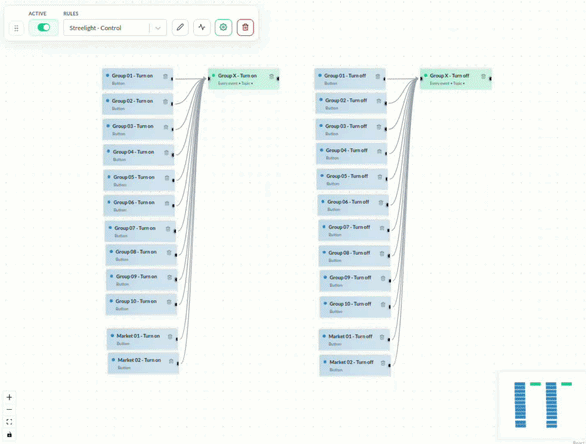Click the red delete rule trash icon
586x444 pixels.
(245, 27)
